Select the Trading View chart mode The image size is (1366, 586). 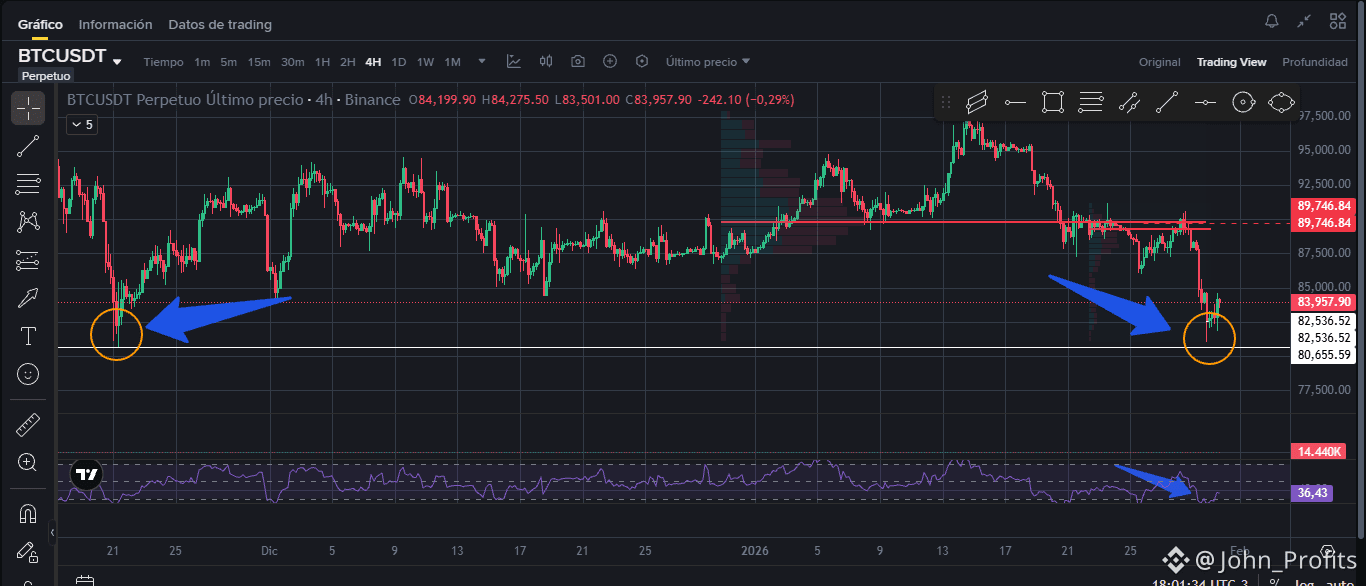pyautogui.click(x=1232, y=62)
